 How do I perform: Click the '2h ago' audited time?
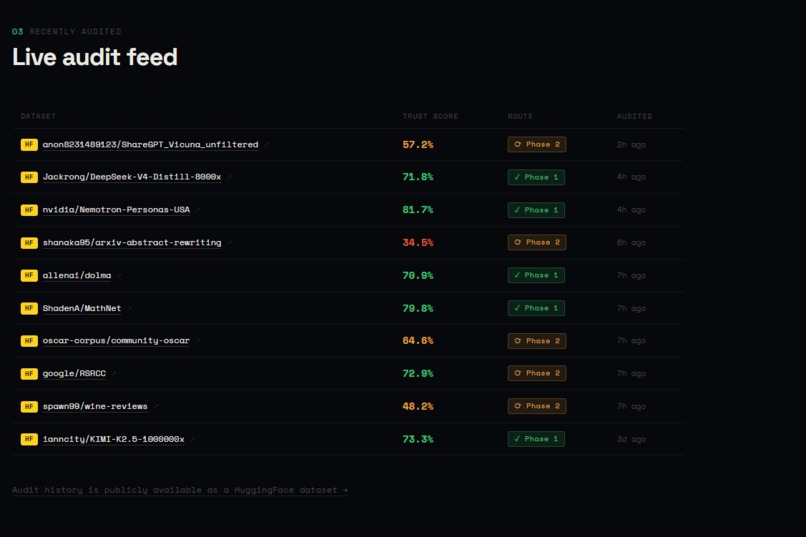(x=631, y=145)
